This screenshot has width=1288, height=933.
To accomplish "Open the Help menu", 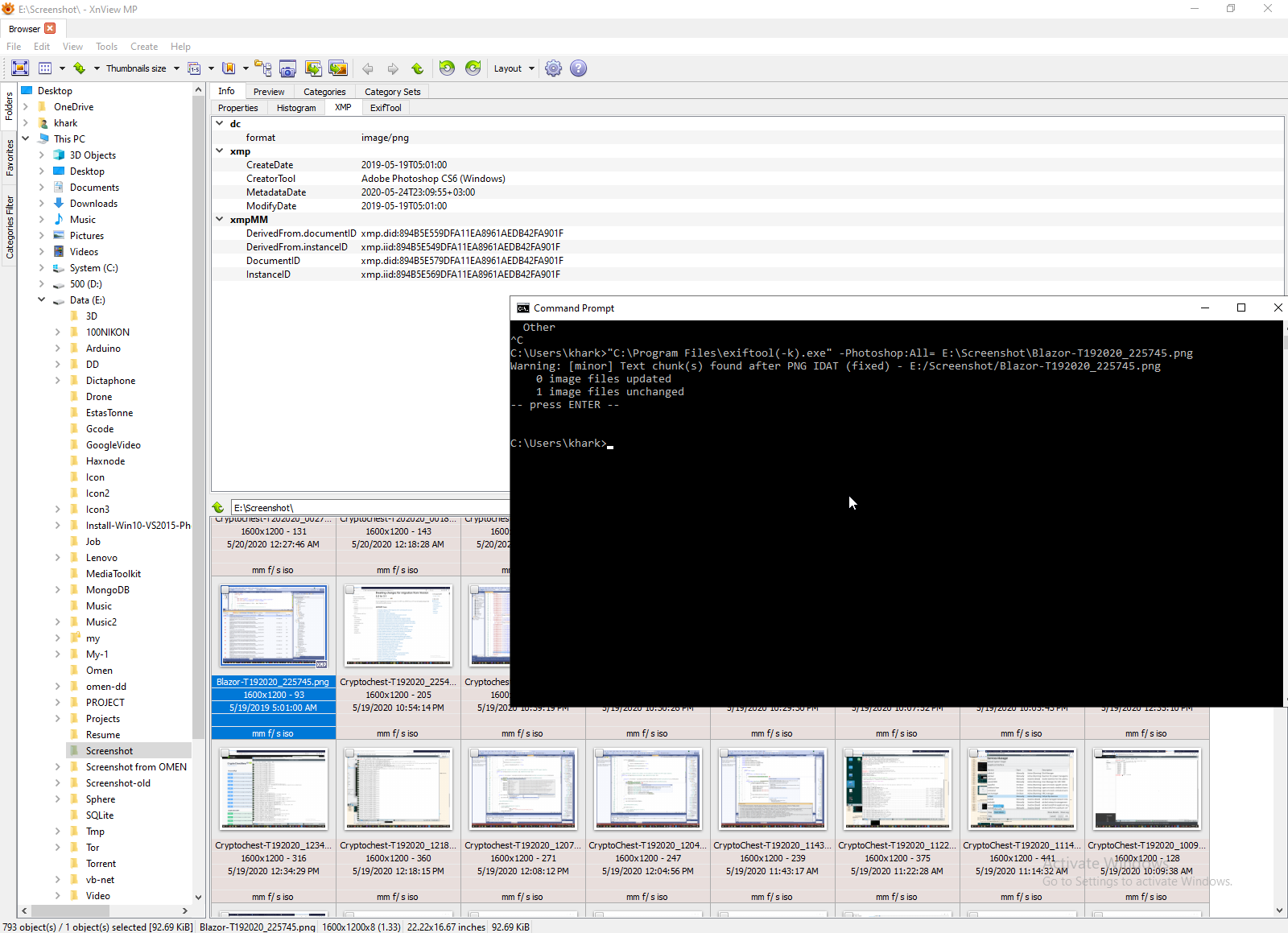I will 180,47.
